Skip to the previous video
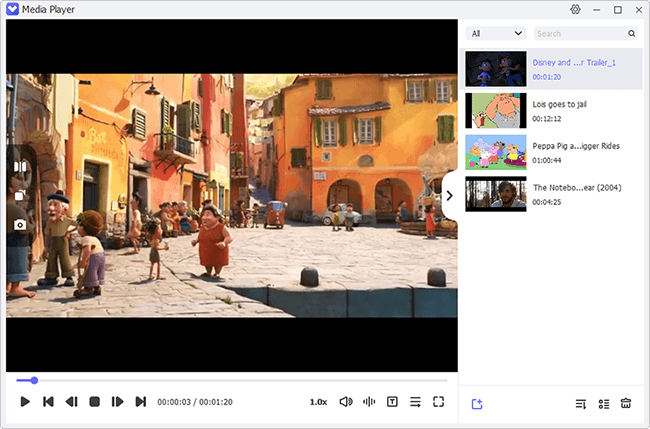 point(48,401)
